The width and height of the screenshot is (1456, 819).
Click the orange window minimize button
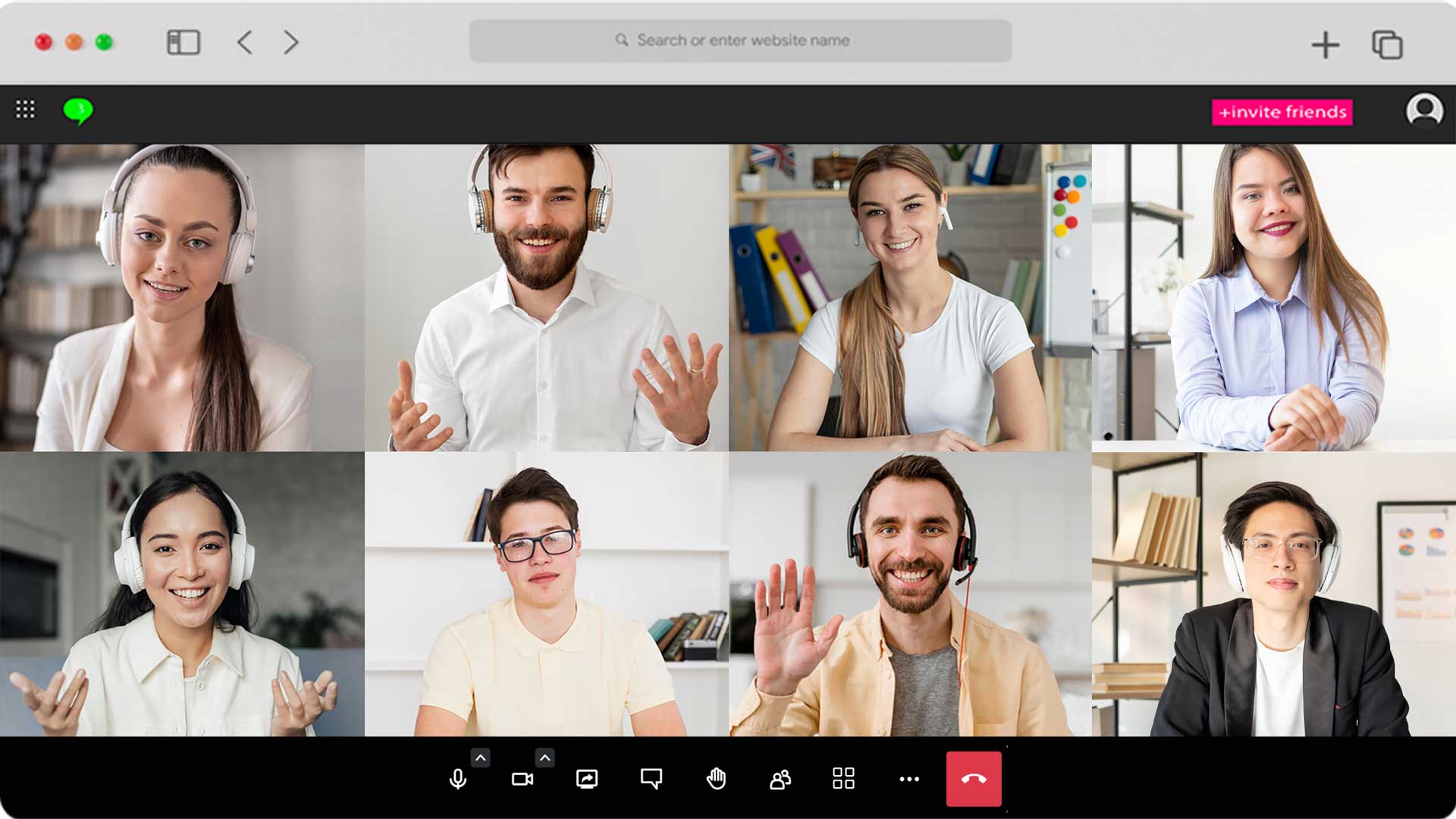pos(74,42)
